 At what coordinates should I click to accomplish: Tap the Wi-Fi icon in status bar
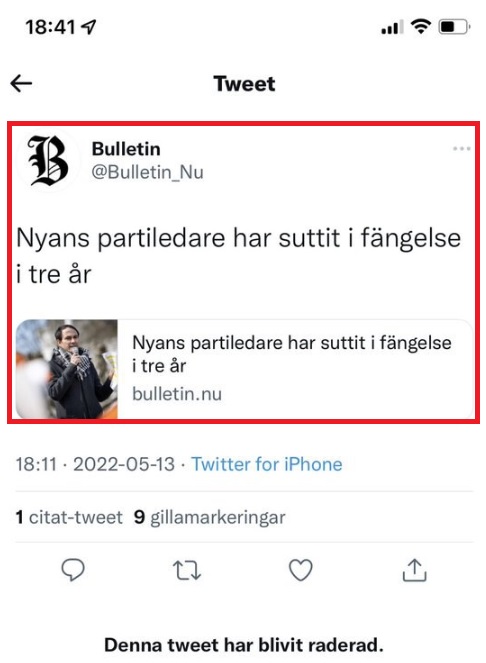pos(420,27)
